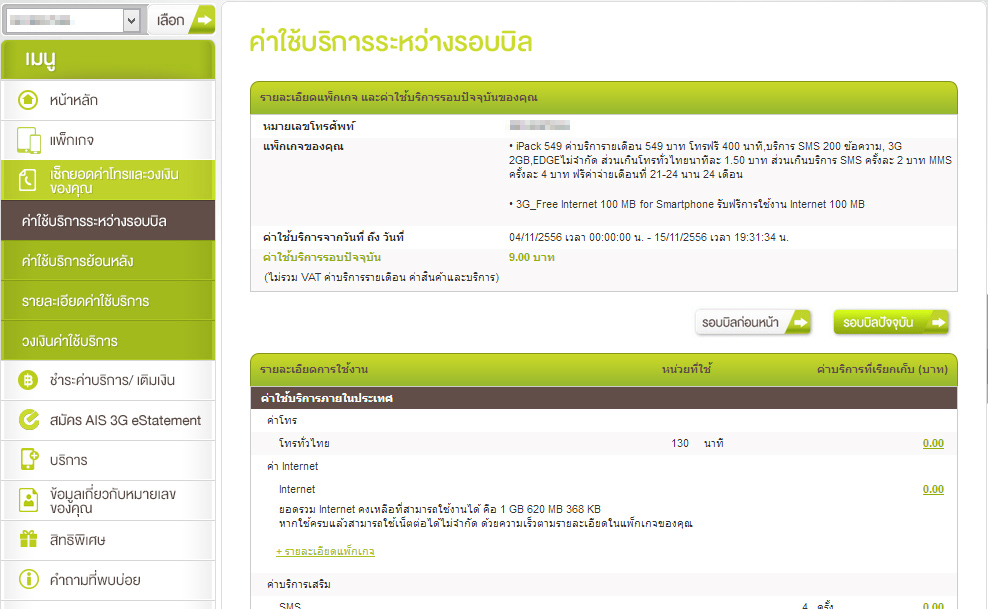988x609 pixels.
Task: Open the หน้าหลัก menu item
Action: [x=108, y=100]
